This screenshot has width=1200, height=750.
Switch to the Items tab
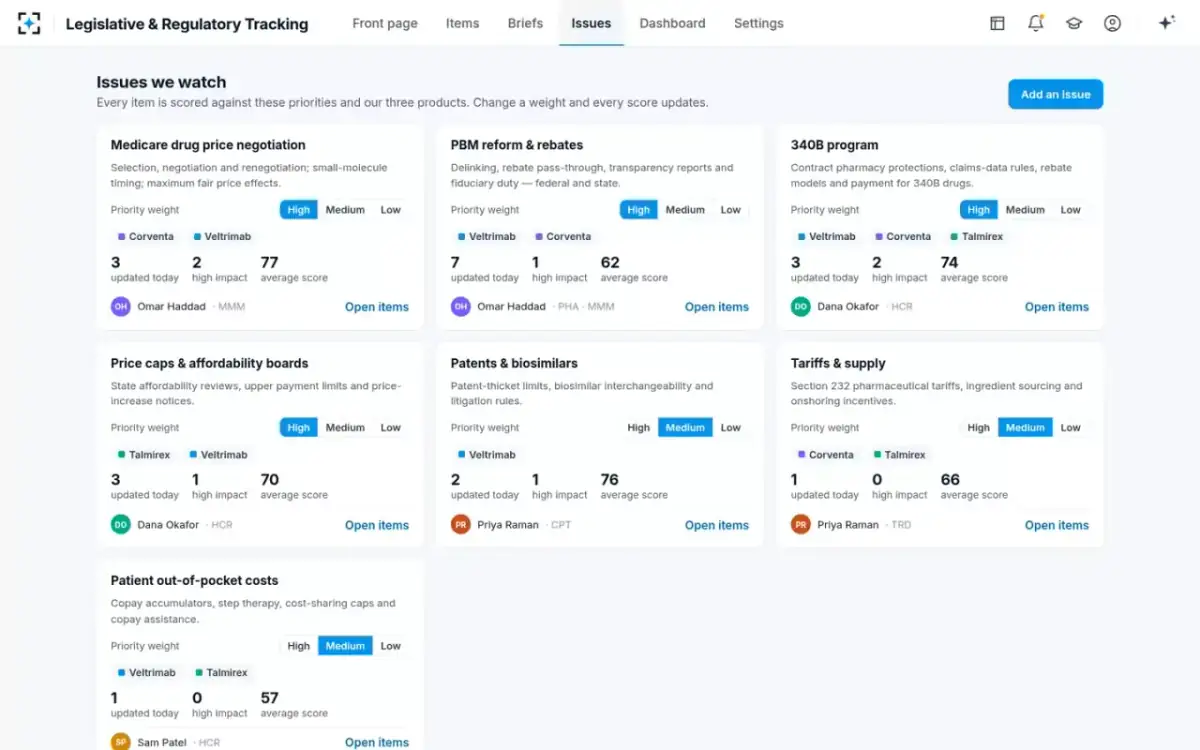click(462, 23)
